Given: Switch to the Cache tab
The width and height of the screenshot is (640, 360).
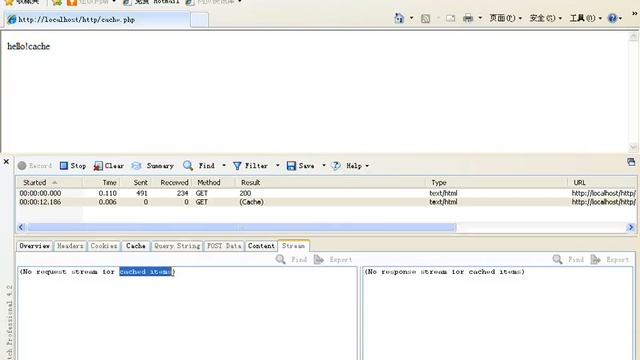Looking at the screenshot, I should point(136,246).
